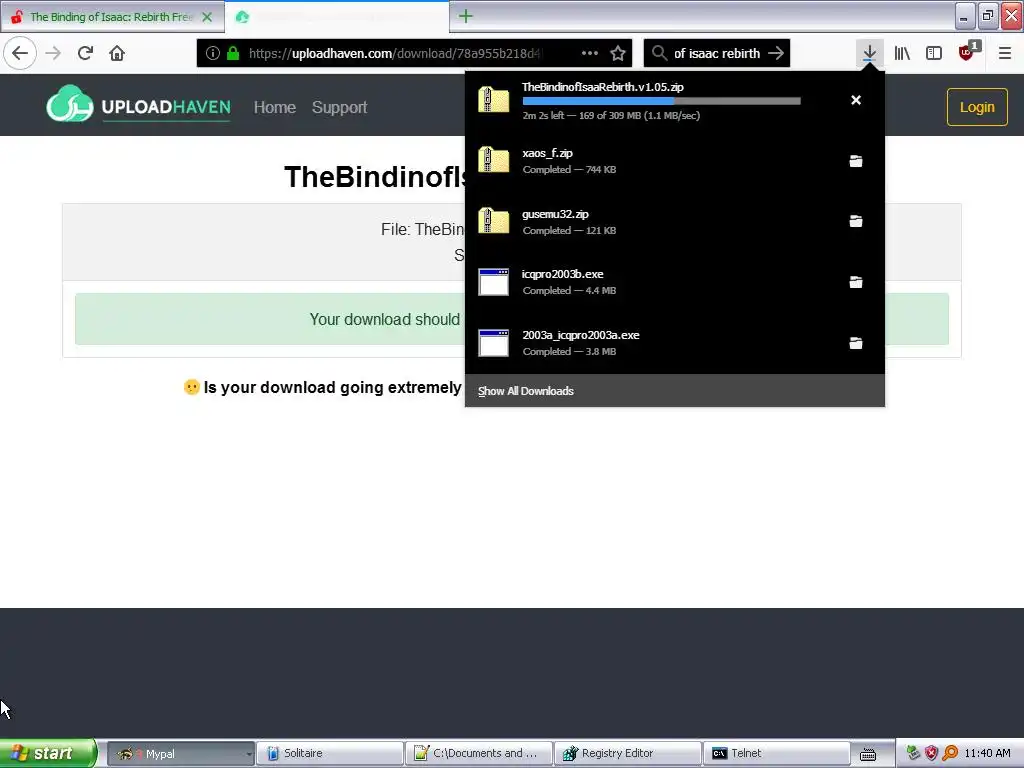This screenshot has width=1024, height=768.
Task: Reload the current page
Action: click(85, 53)
